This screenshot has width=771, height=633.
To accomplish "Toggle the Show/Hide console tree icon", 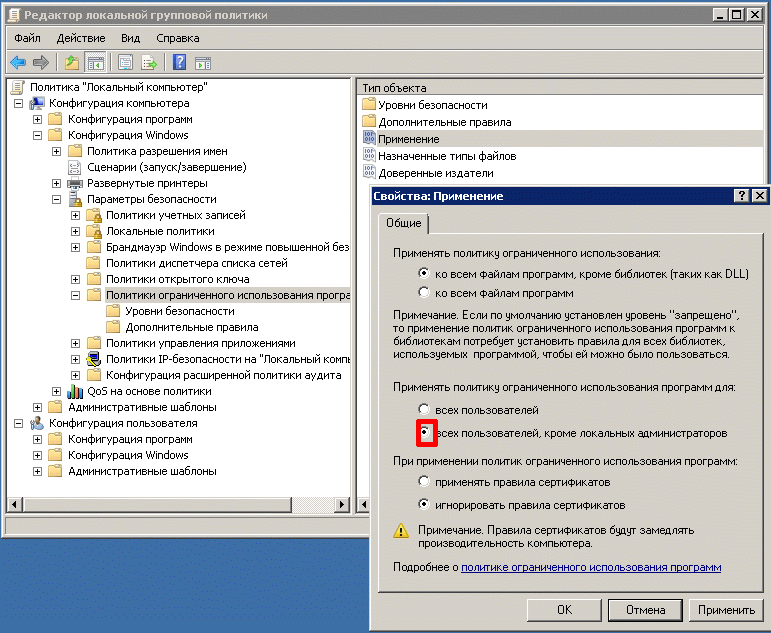I will [95, 62].
